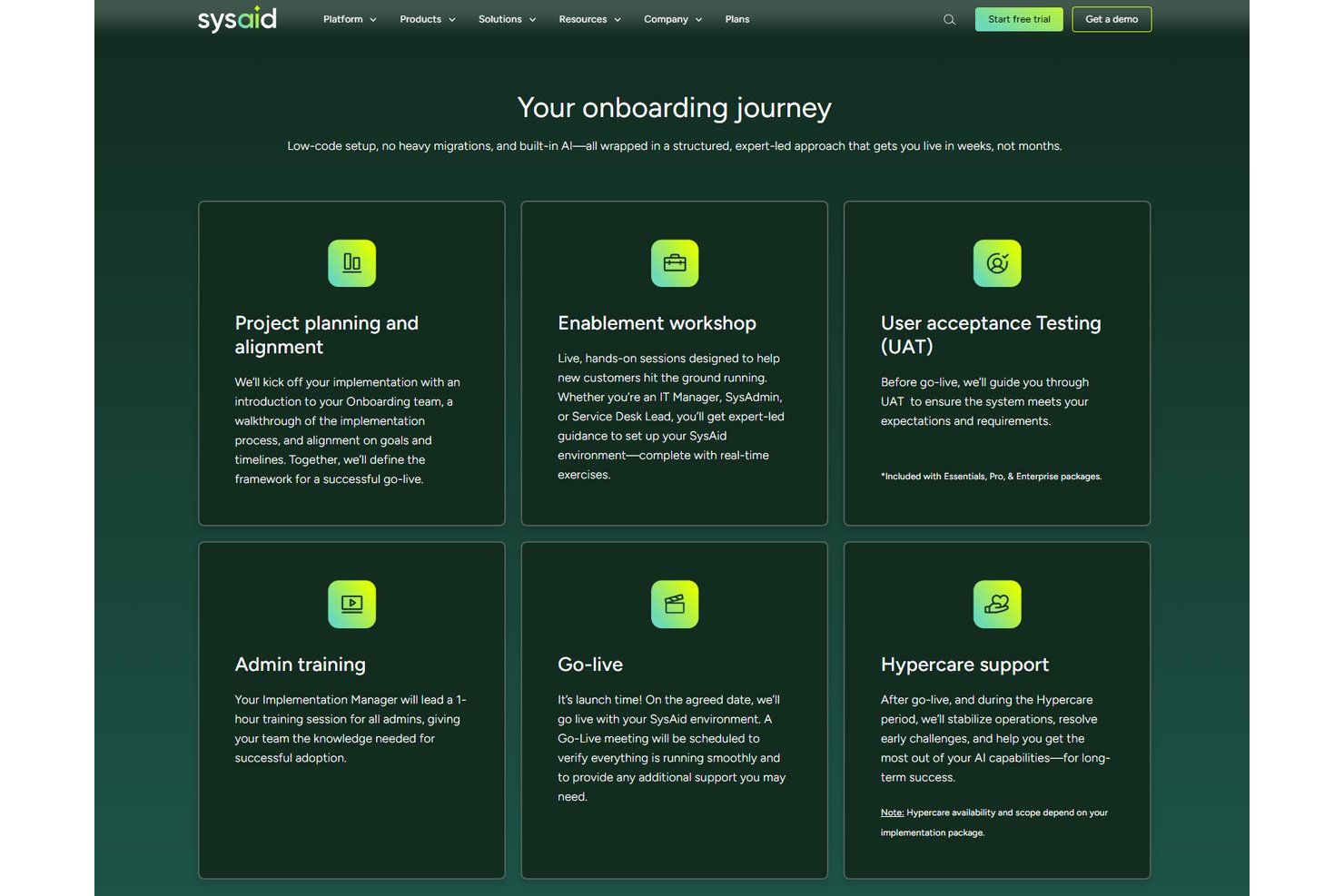The image size is (1344, 896).
Task: Click the SysAid logo
Action: (x=237, y=19)
